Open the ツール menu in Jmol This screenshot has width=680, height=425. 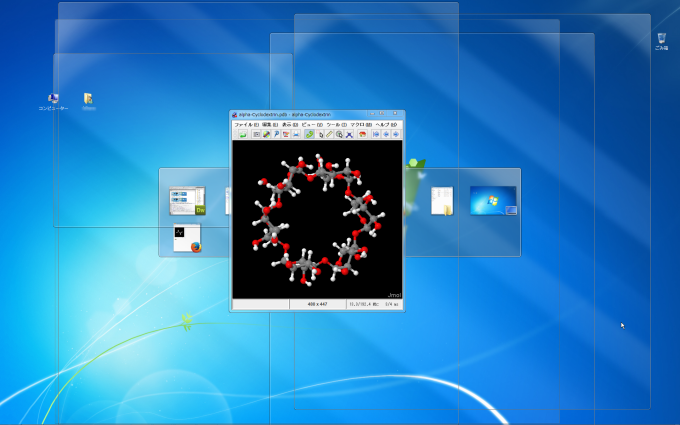click(x=337, y=125)
